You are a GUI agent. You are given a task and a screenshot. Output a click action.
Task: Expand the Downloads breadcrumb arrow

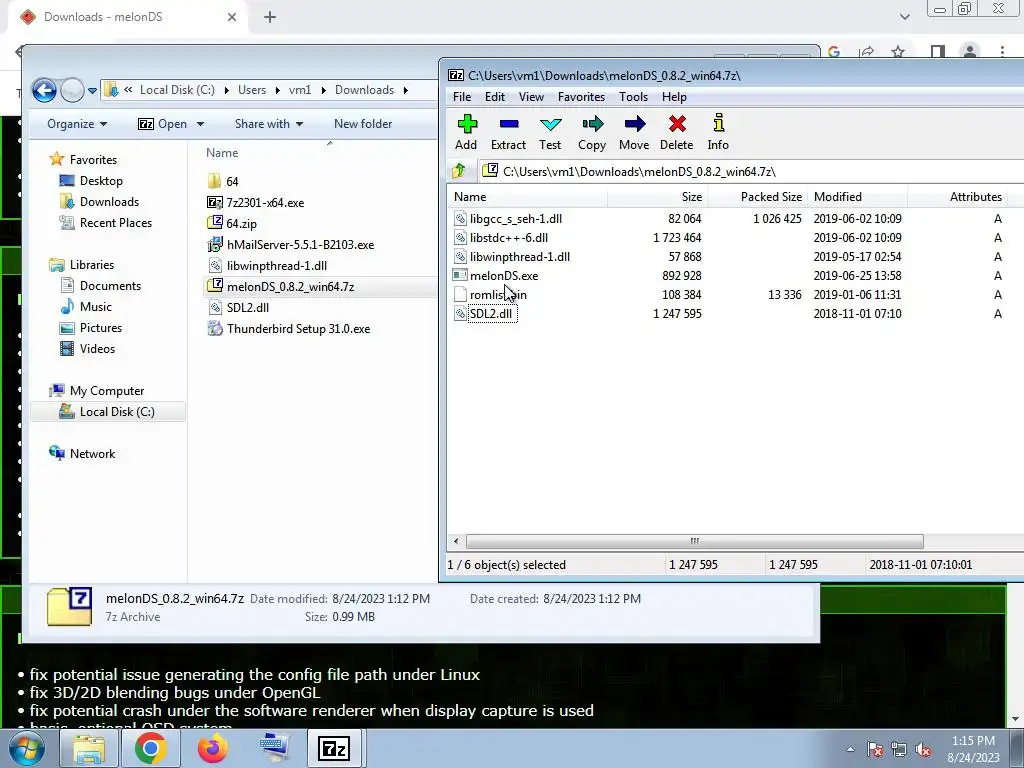(406, 90)
